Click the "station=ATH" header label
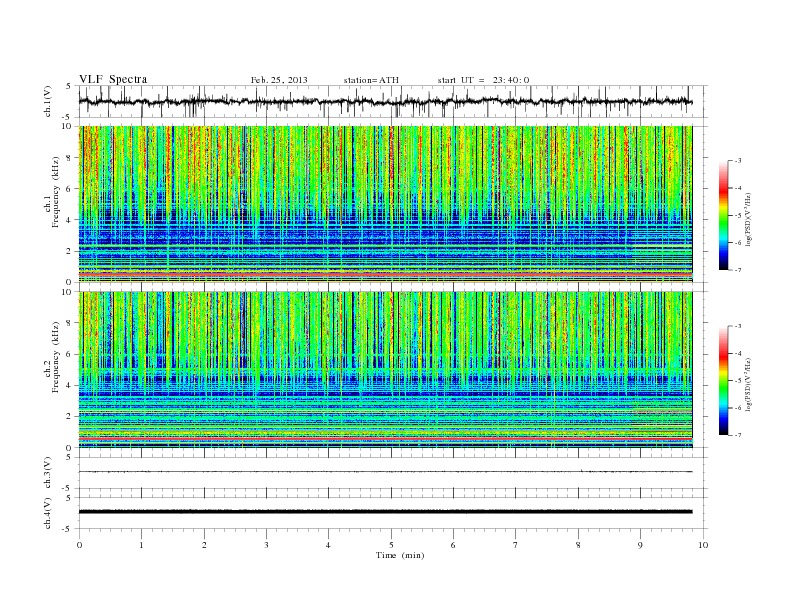The image size is (792, 612). 371,80
